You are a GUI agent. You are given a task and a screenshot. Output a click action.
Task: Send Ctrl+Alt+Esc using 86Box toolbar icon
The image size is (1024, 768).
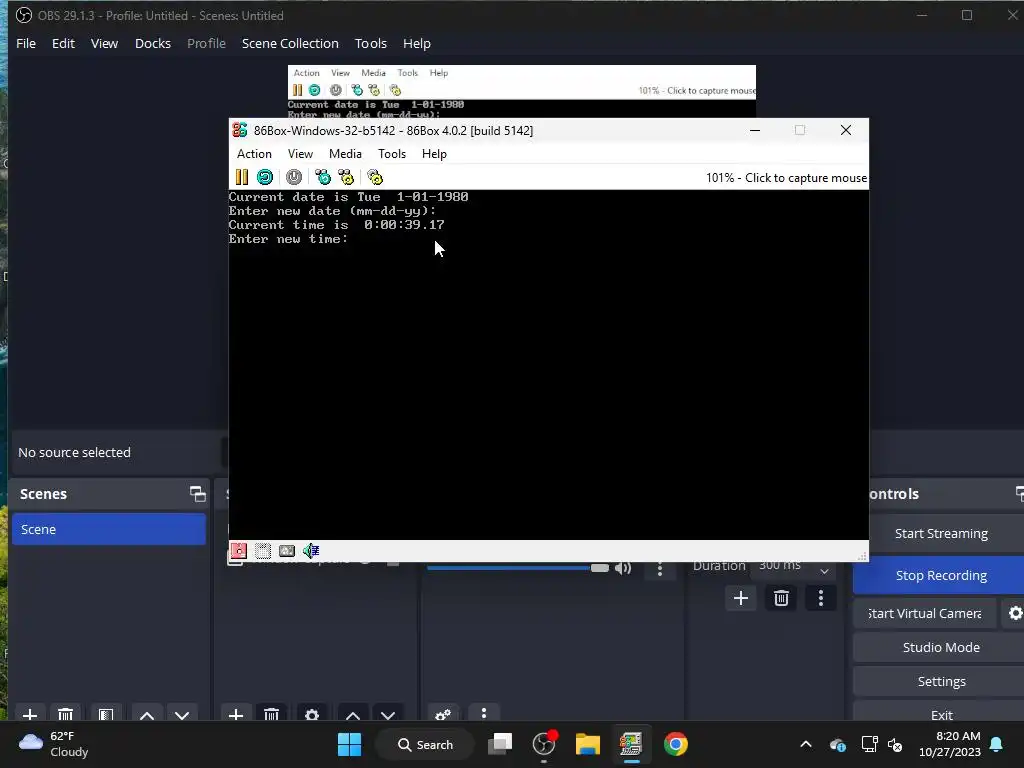click(346, 177)
